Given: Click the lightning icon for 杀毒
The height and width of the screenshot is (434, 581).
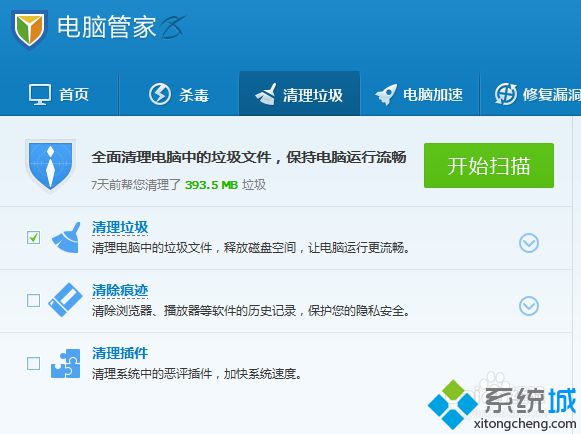Looking at the screenshot, I should click(x=160, y=94).
